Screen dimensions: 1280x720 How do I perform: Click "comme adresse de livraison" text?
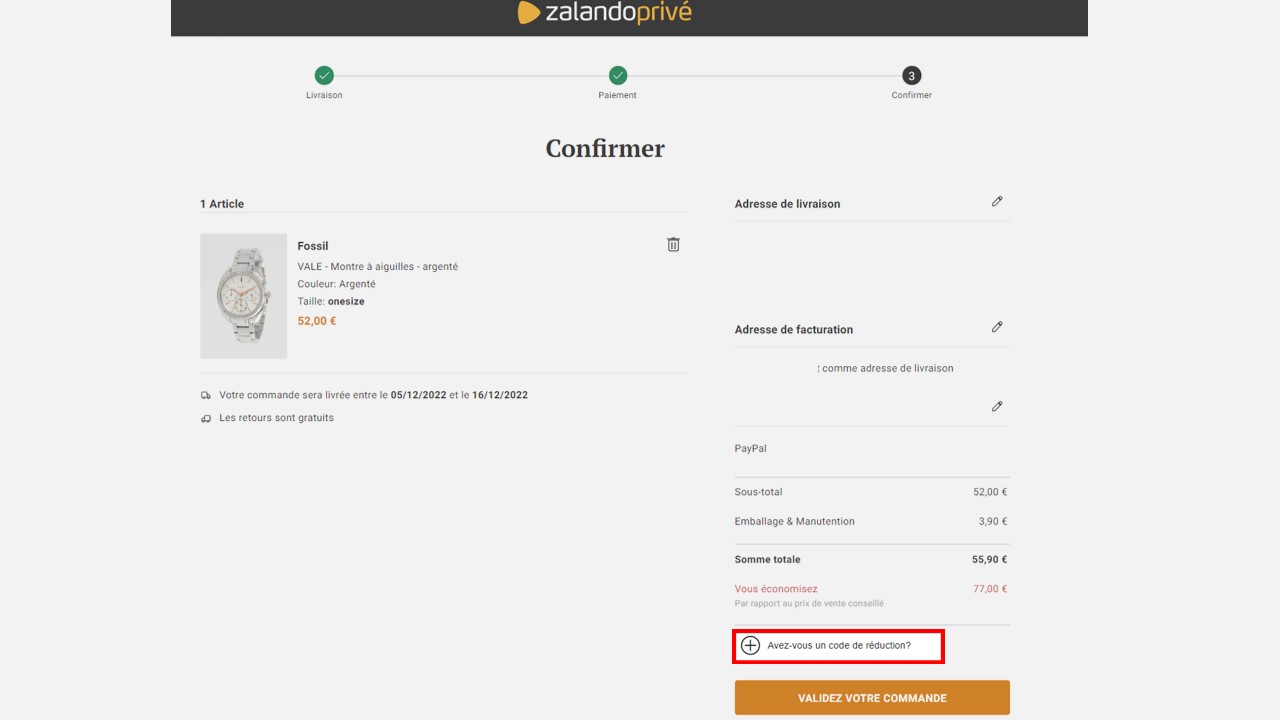click(888, 368)
